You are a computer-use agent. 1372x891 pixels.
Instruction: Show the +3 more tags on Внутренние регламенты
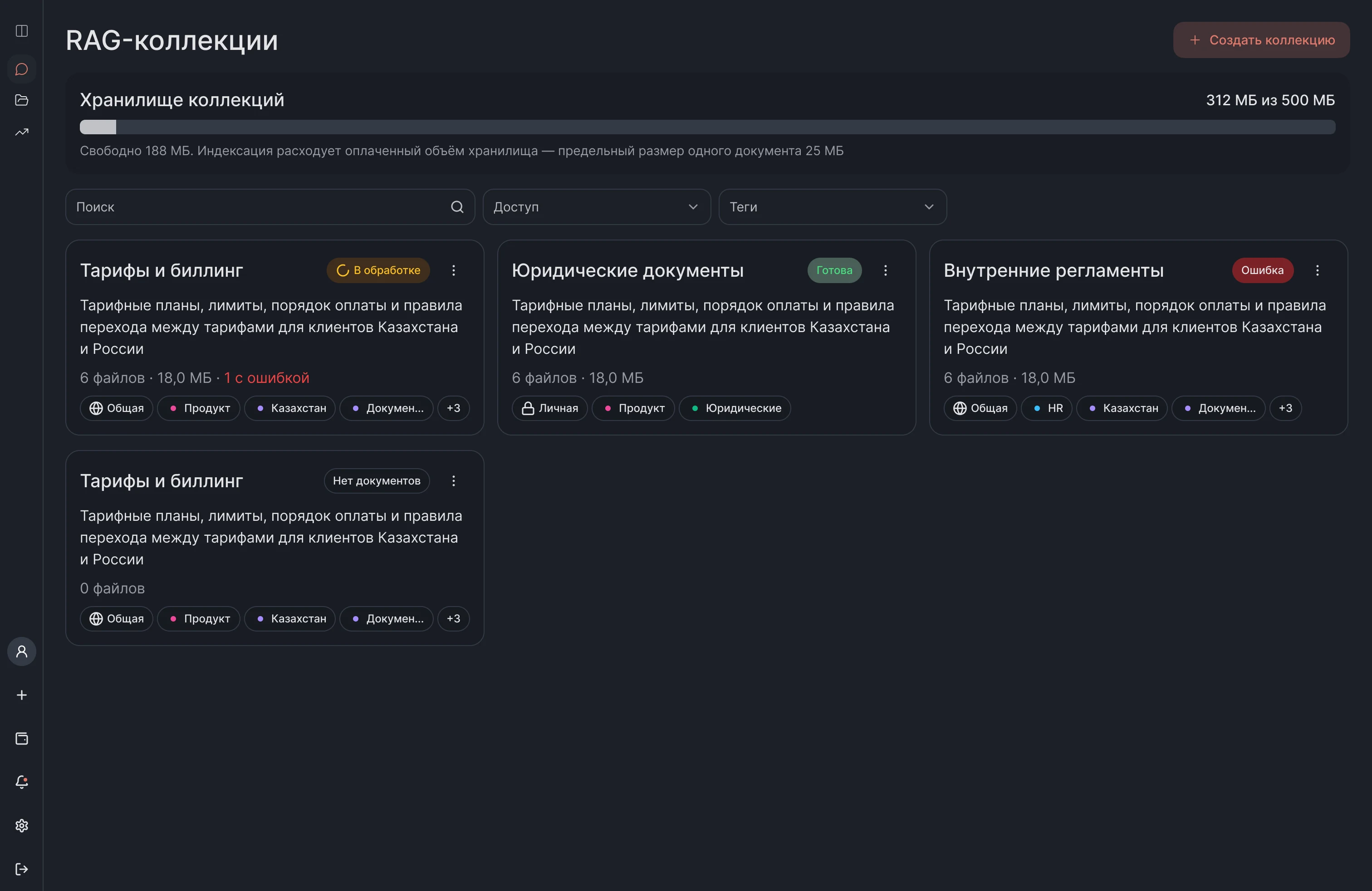pos(1285,408)
